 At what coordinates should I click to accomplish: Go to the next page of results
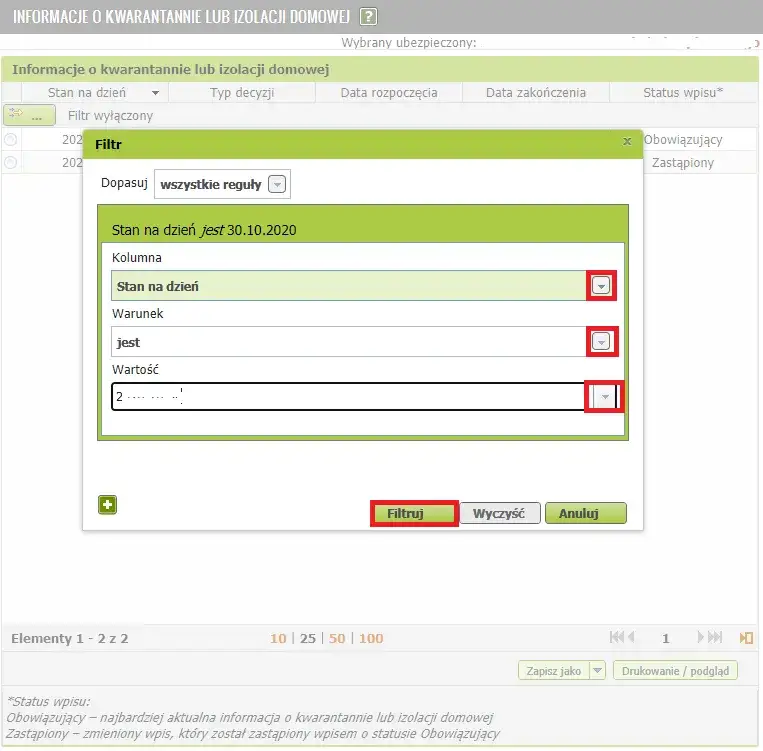(701, 637)
